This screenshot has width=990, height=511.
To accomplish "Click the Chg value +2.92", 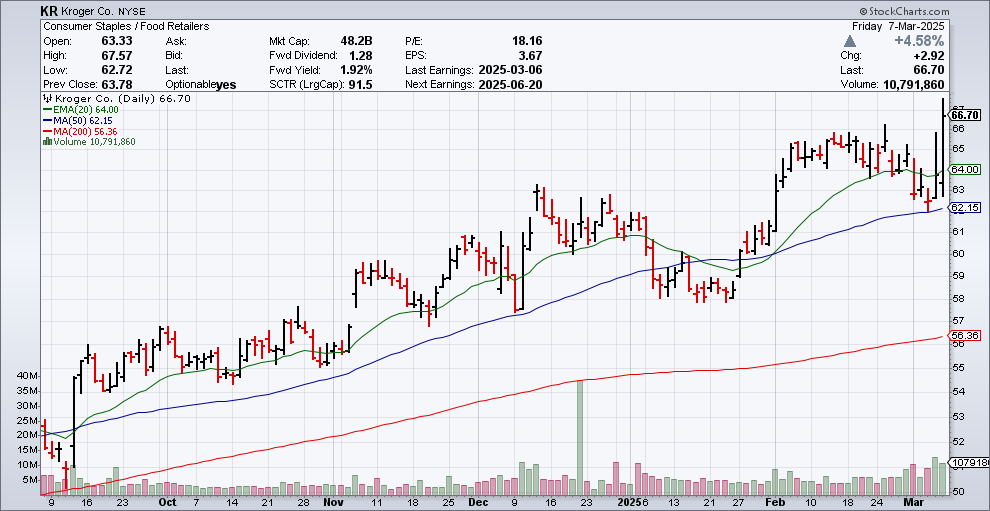I will pos(929,56).
